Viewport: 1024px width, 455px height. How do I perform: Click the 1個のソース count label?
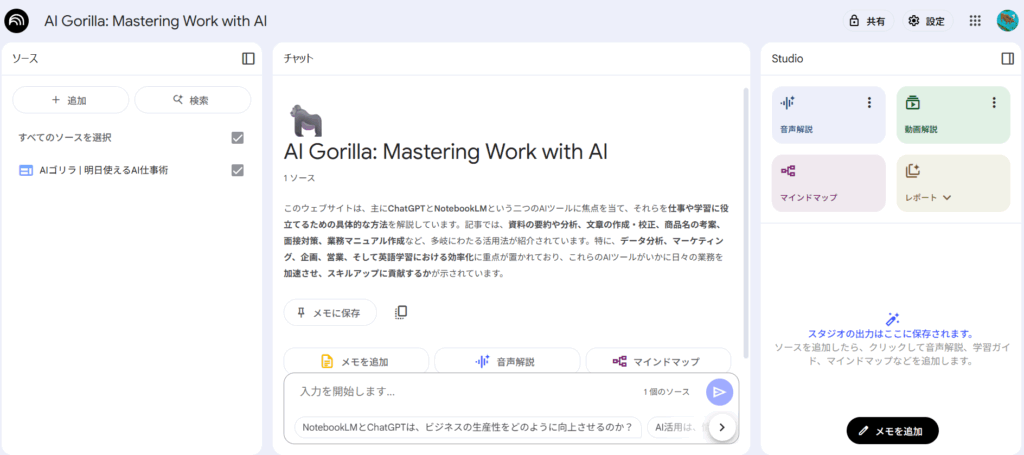(x=666, y=392)
